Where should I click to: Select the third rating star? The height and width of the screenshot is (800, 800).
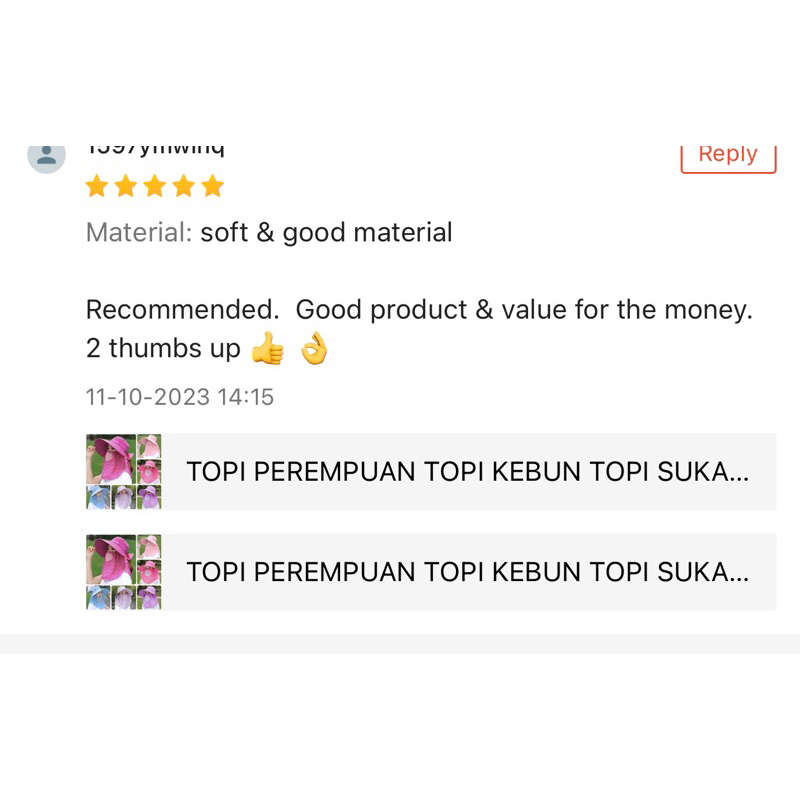[x=155, y=186]
